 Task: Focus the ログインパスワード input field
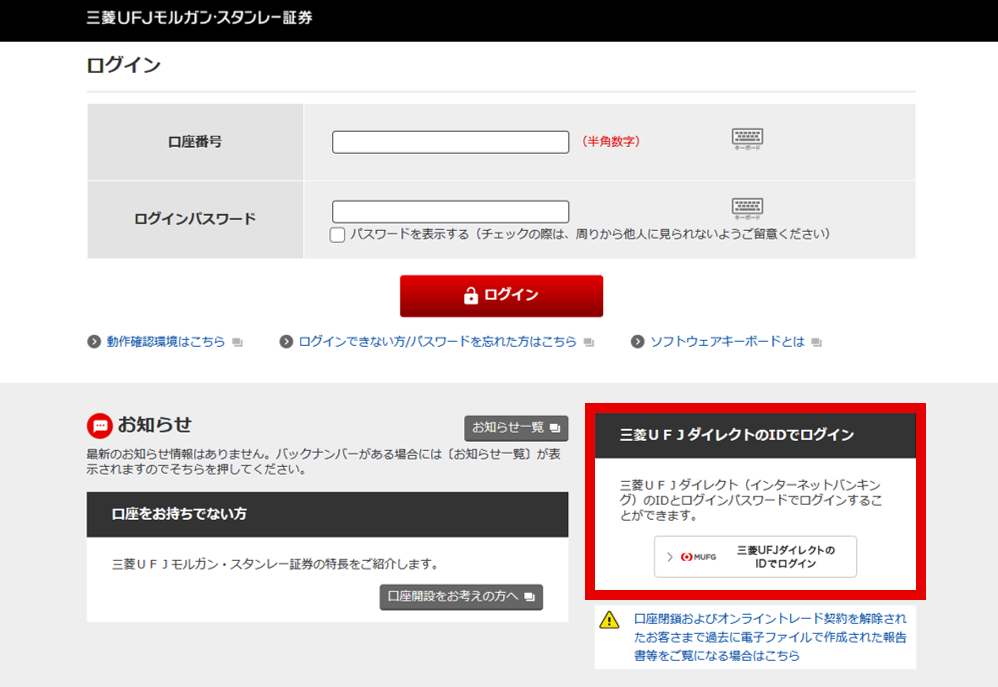[x=451, y=211]
